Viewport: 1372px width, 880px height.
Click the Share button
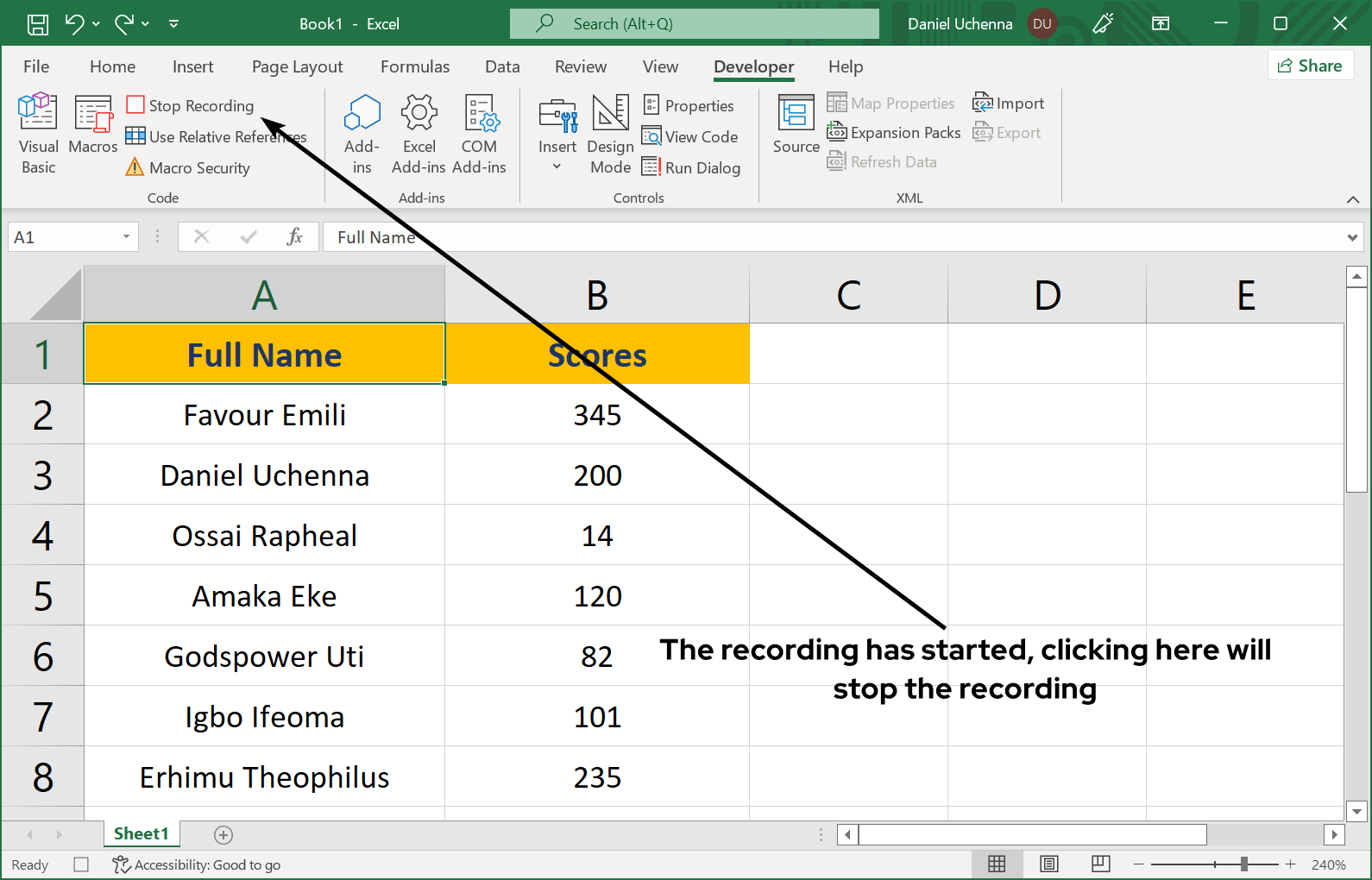1310,66
